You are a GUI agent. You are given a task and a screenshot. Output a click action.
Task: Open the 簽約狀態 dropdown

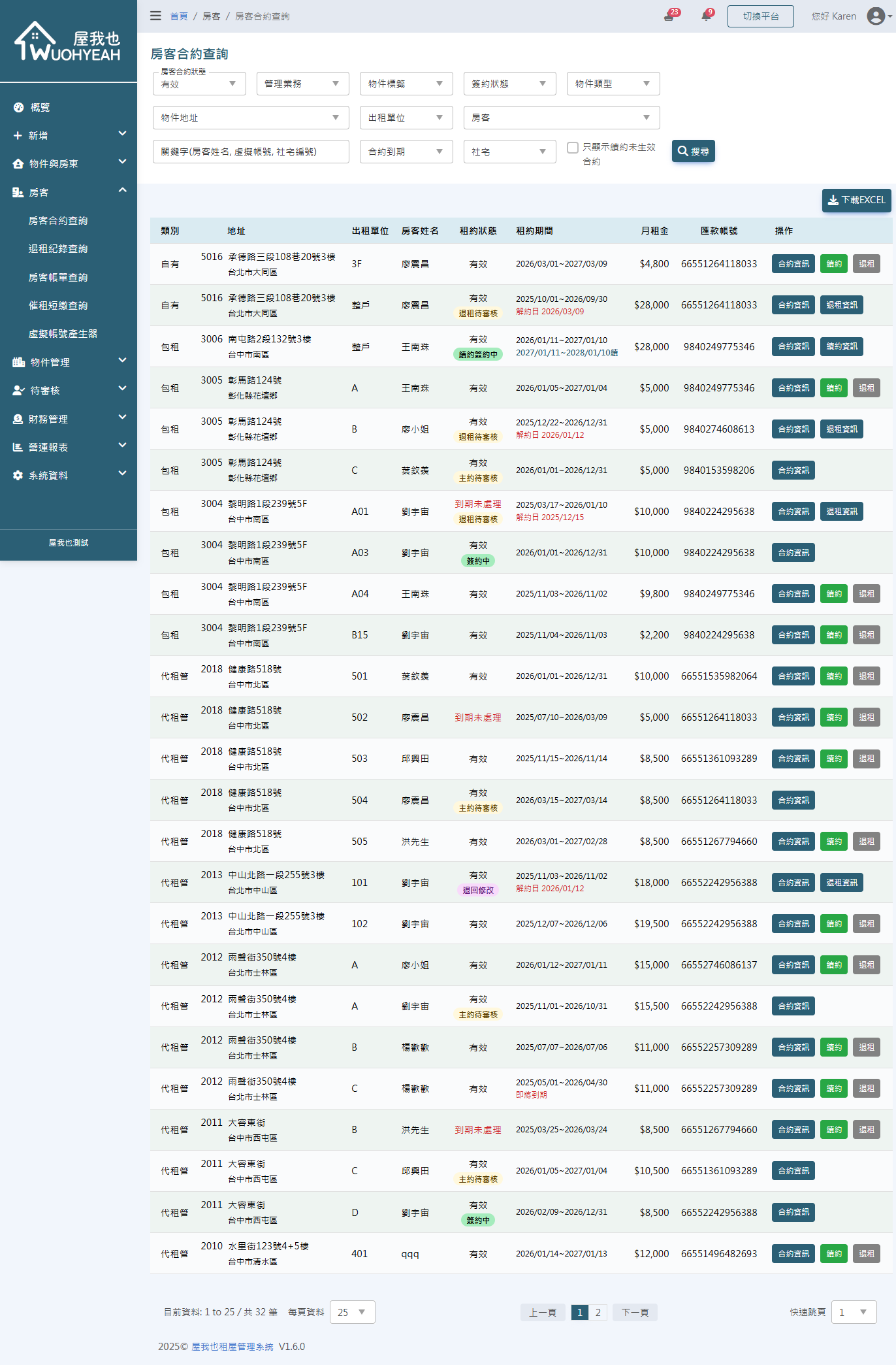(509, 84)
